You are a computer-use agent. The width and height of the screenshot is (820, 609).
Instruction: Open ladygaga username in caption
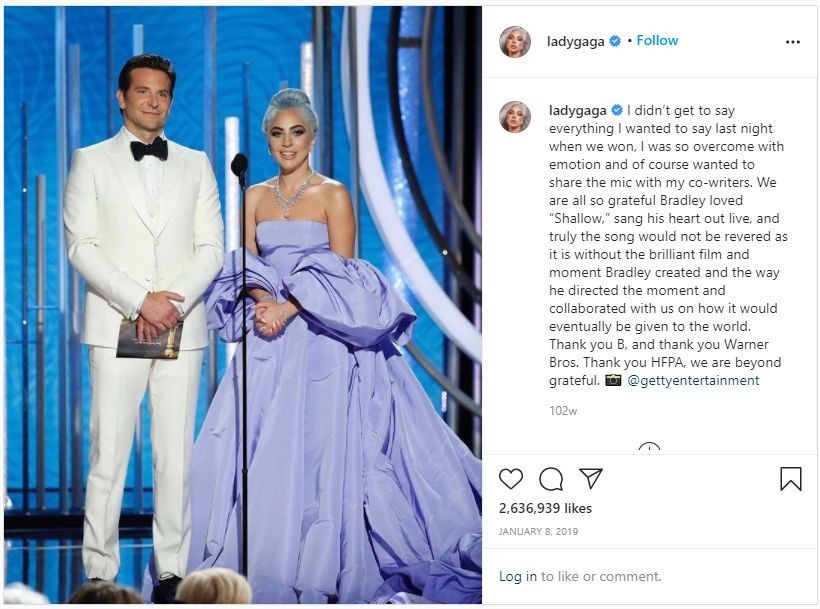(x=578, y=111)
